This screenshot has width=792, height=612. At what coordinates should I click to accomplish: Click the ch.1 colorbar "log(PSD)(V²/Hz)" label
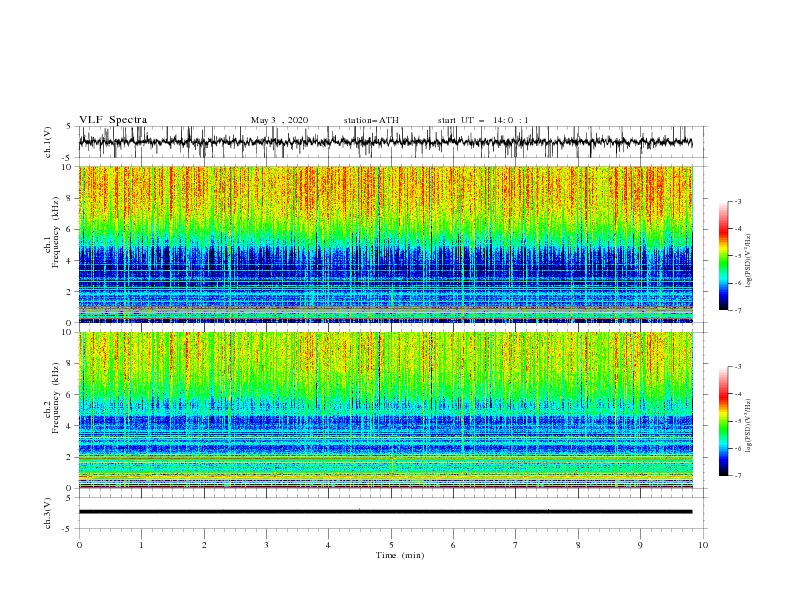click(x=750, y=261)
